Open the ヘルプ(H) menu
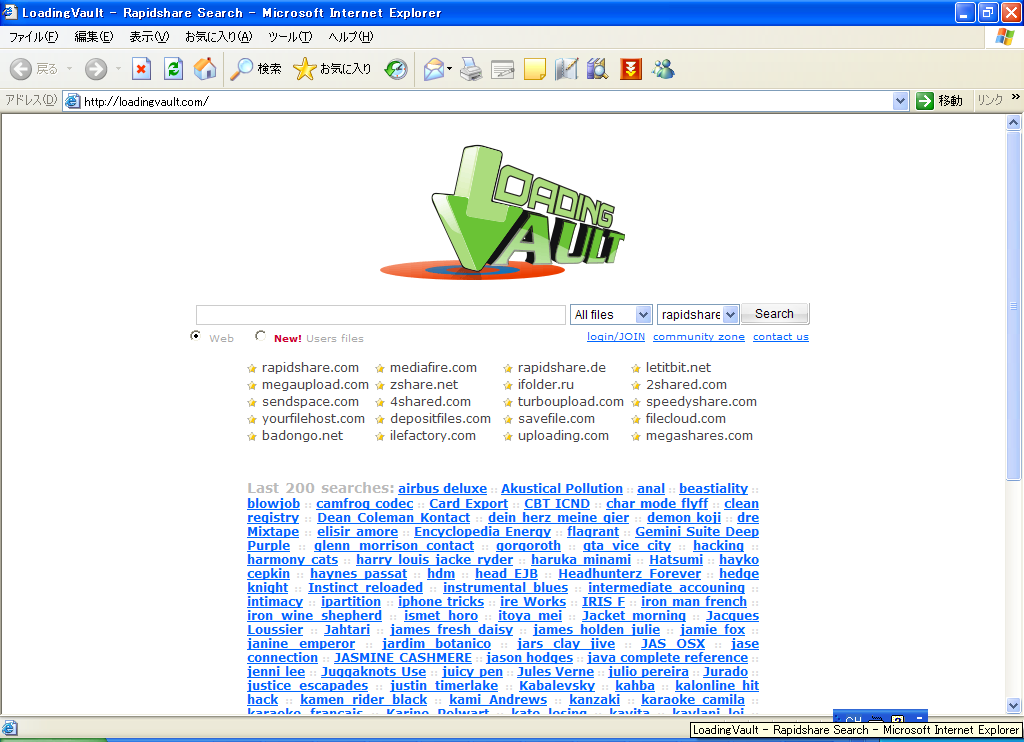Screen dimensions: 1024x742 tap(351, 37)
